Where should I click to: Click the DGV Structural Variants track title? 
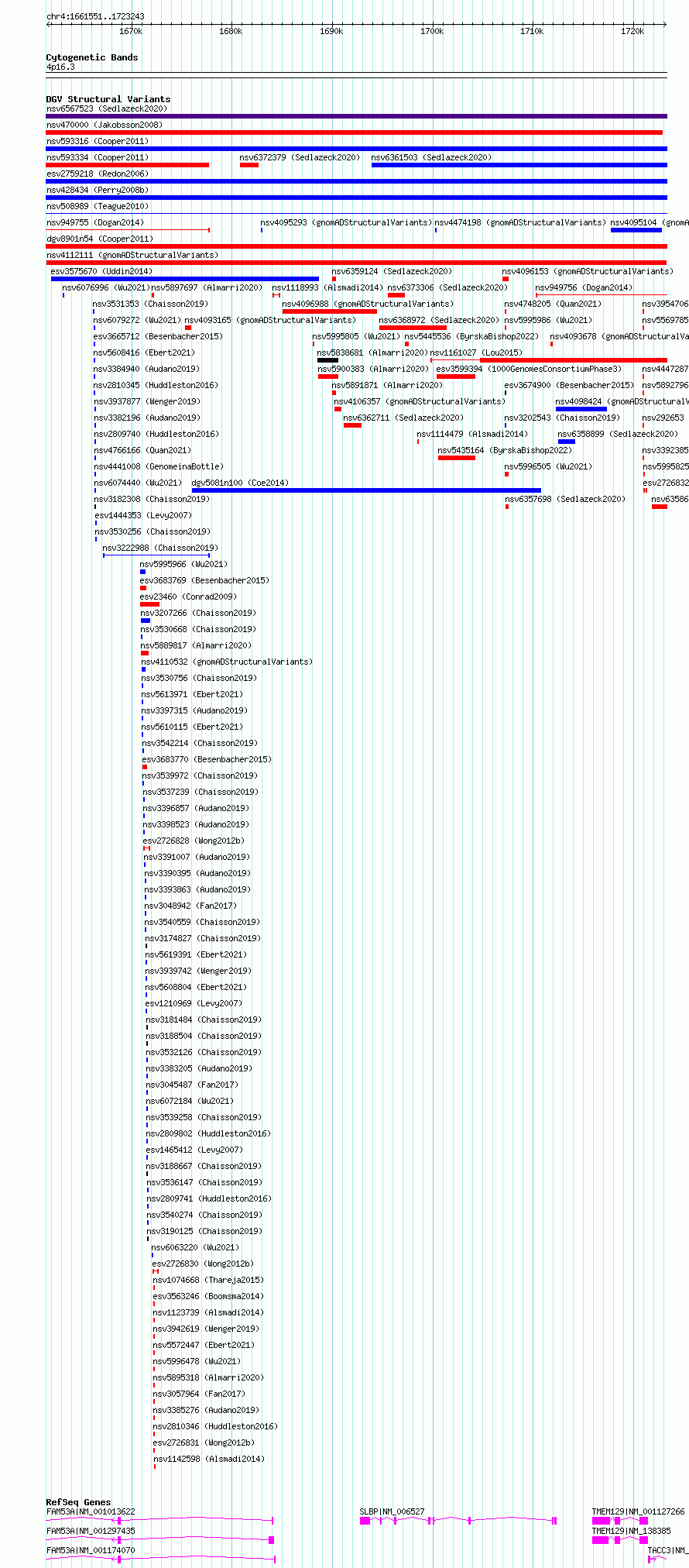click(108, 99)
